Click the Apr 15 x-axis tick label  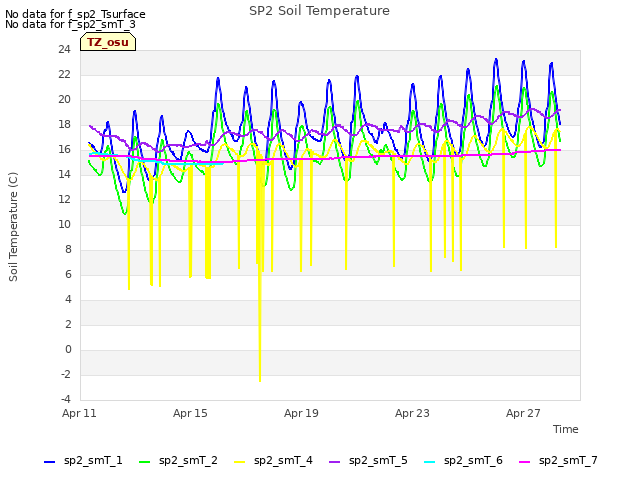tap(190, 413)
